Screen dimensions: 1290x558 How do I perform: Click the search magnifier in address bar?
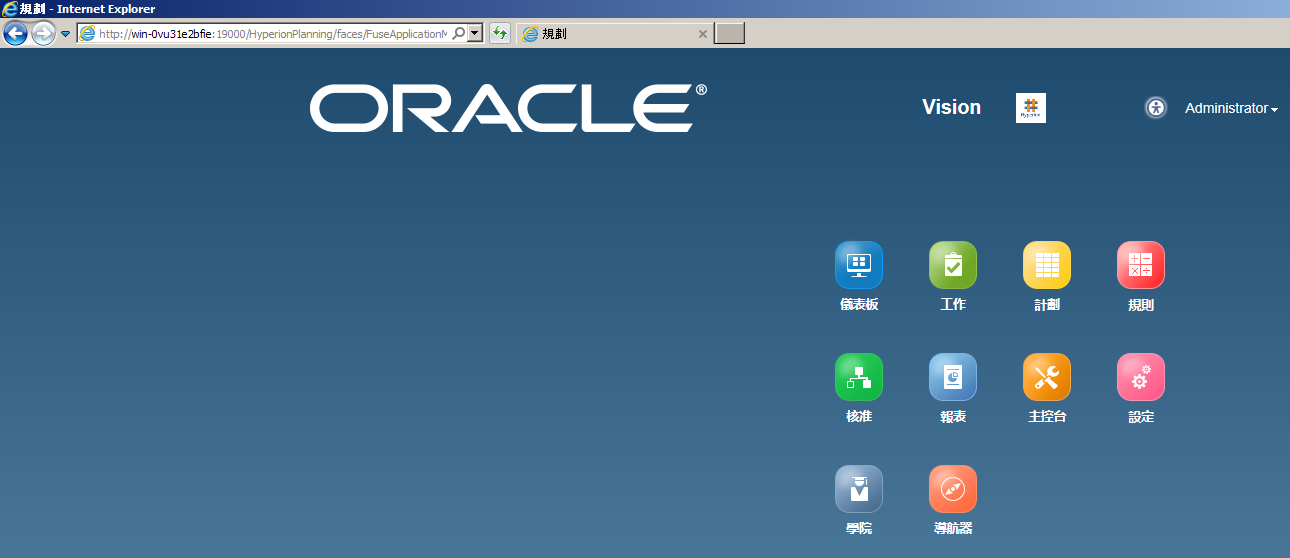(x=459, y=34)
